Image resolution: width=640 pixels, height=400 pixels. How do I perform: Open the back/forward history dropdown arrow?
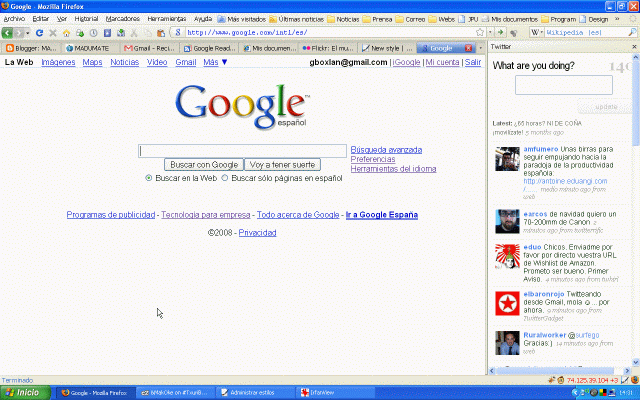pos(28,33)
